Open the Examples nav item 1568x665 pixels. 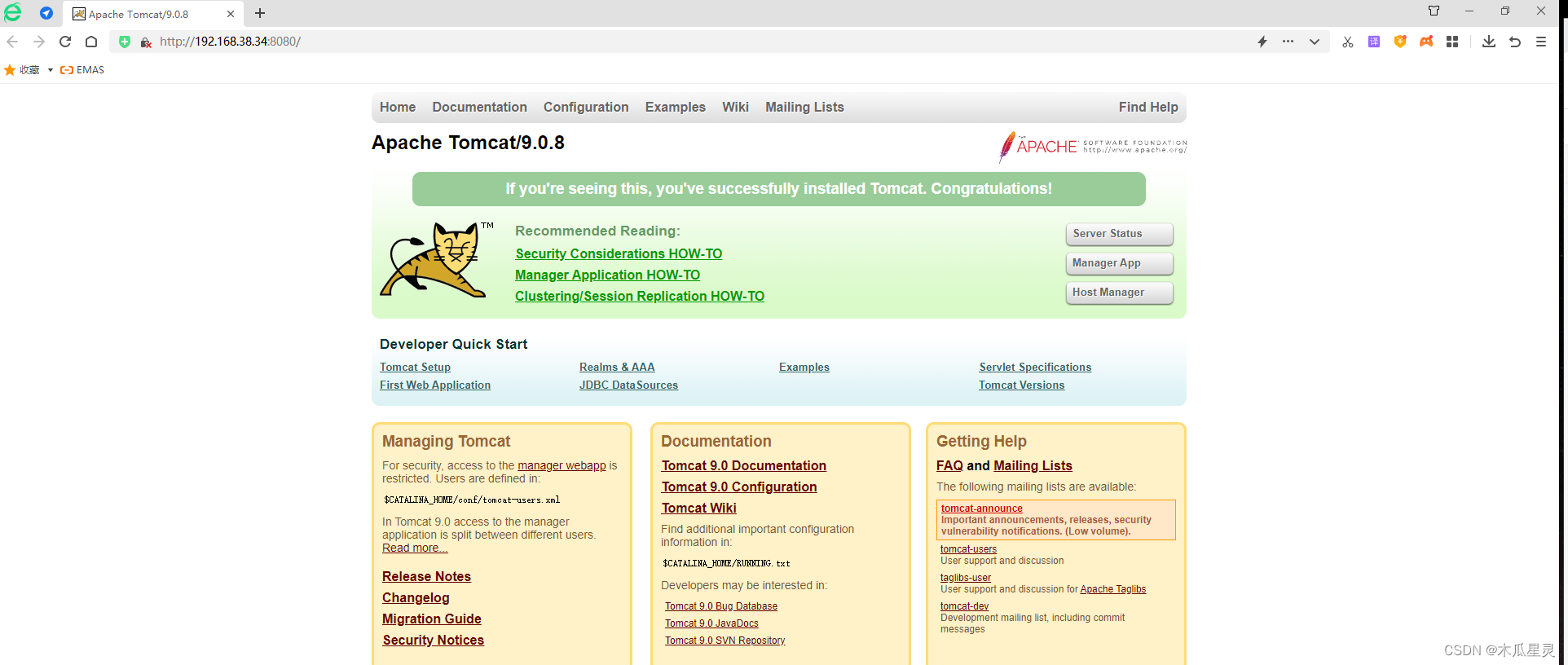coord(676,107)
